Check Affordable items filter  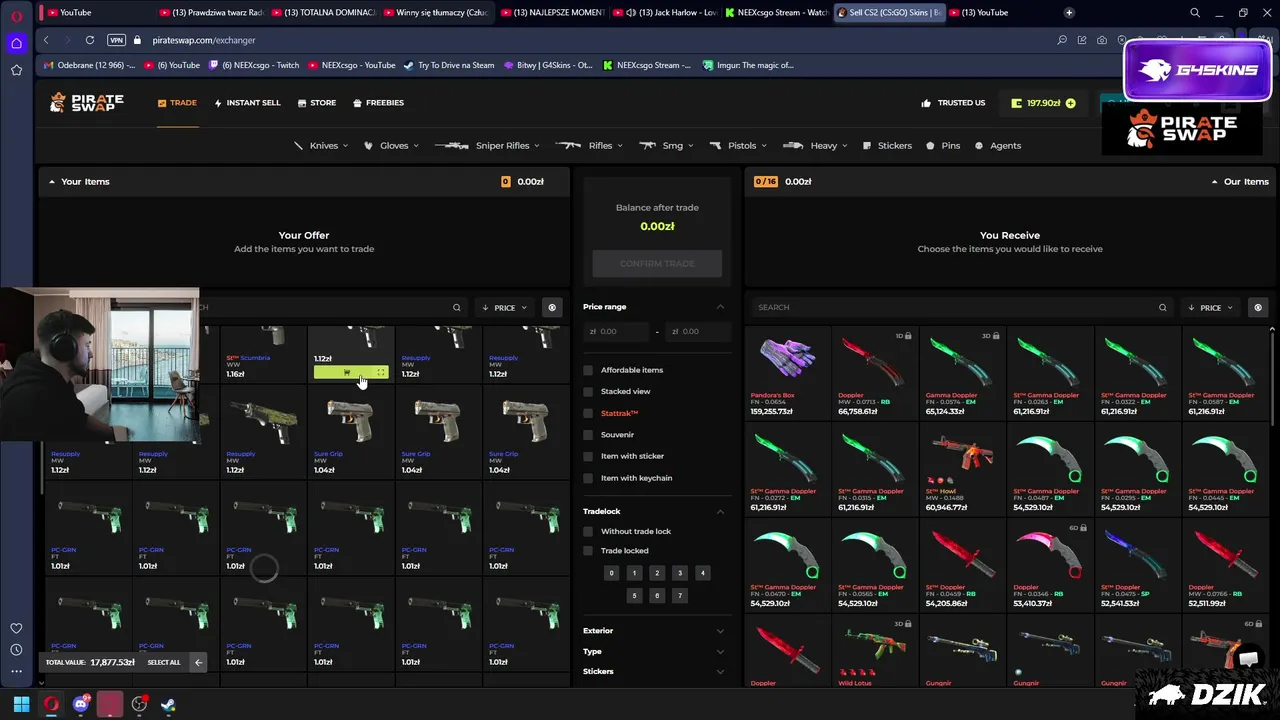pyautogui.click(x=588, y=370)
